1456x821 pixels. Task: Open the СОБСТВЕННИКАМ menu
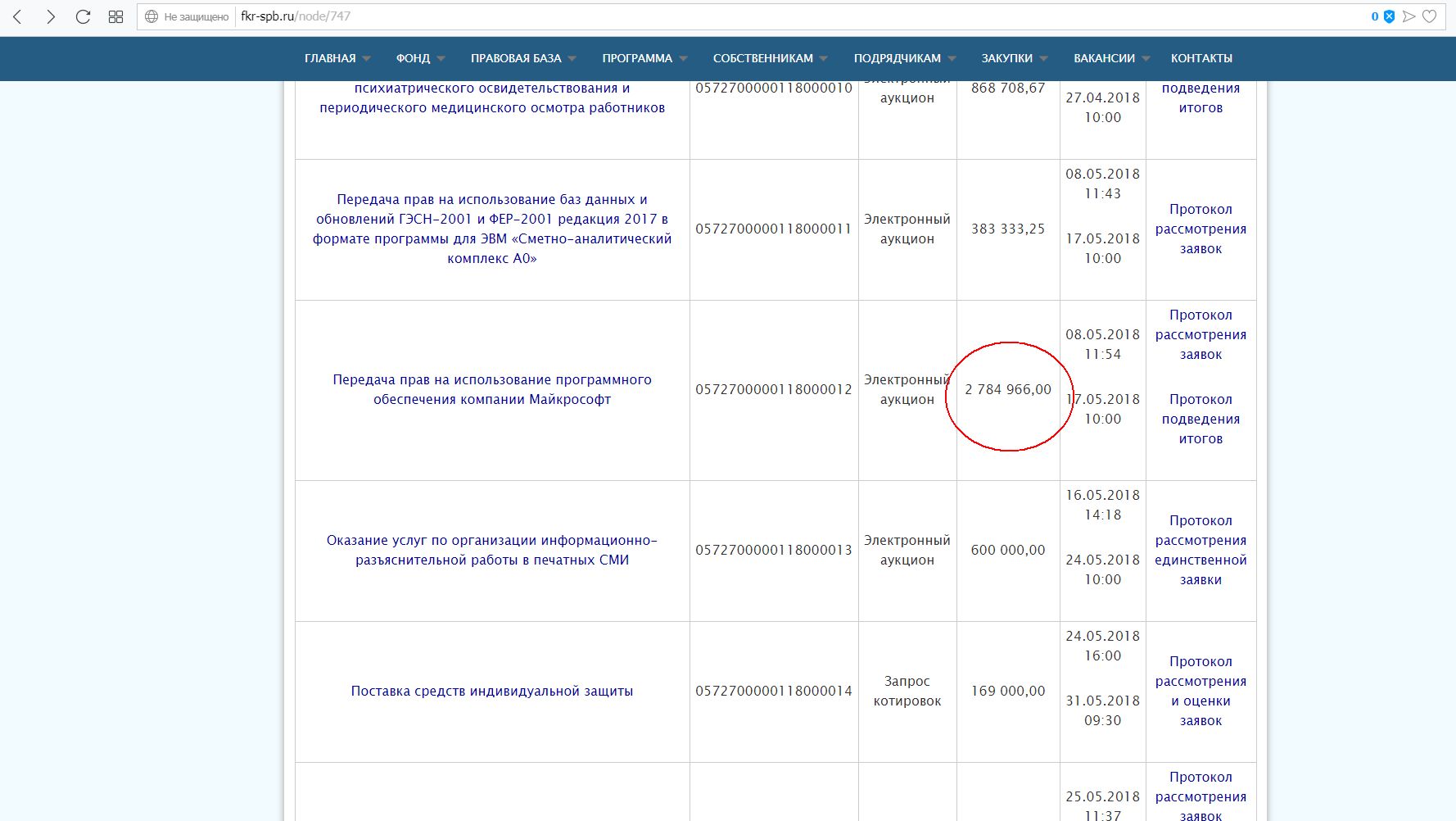(x=763, y=58)
